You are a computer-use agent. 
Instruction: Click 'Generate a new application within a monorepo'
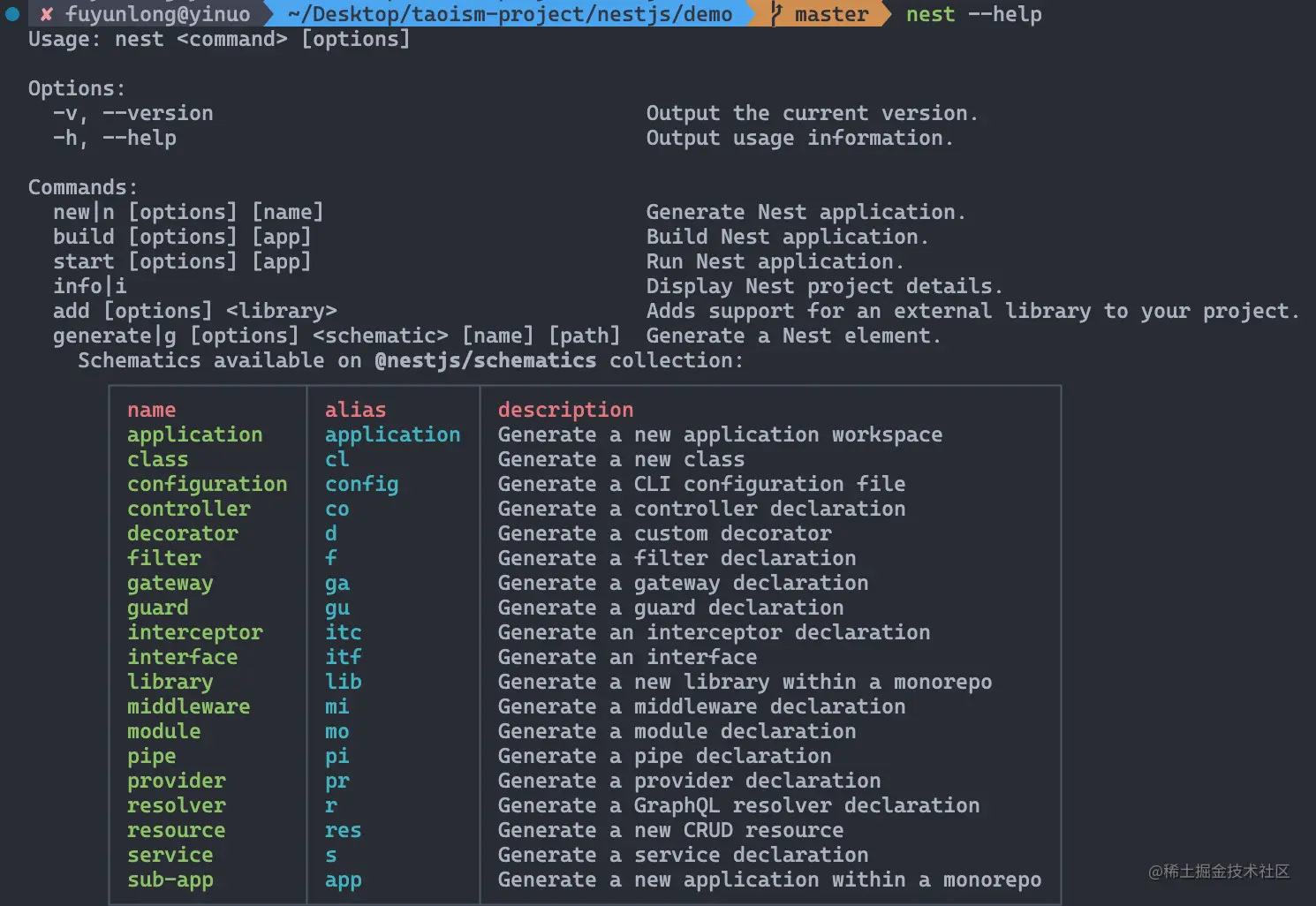[x=769, y=880]
